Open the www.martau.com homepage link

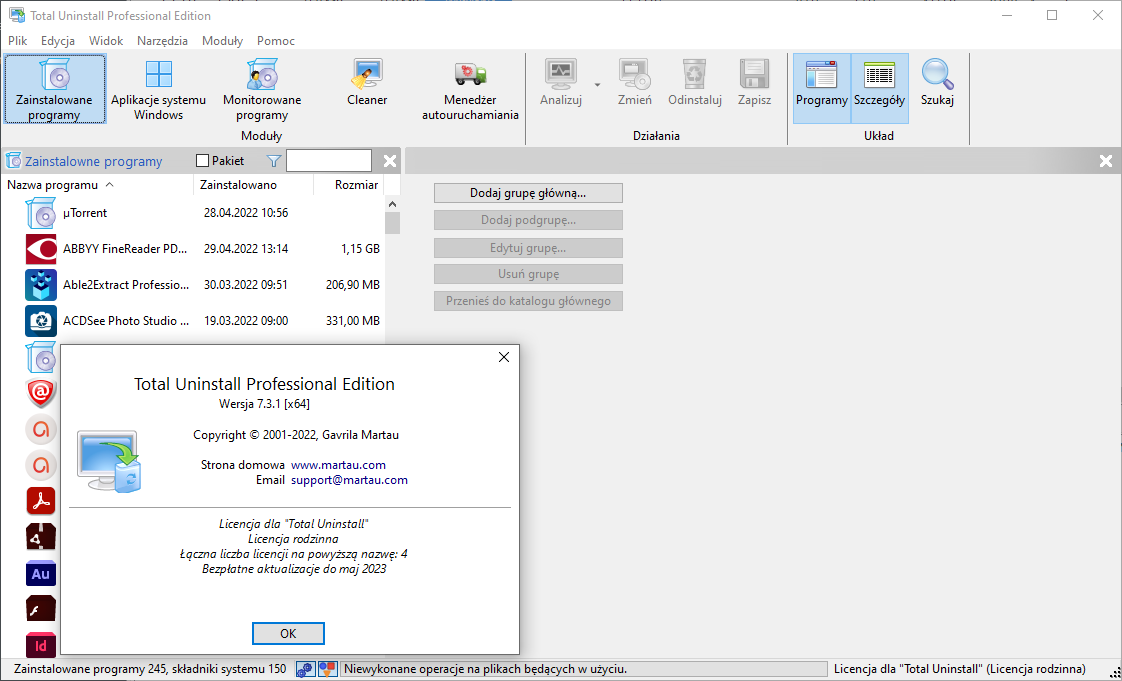coord(338,465)
